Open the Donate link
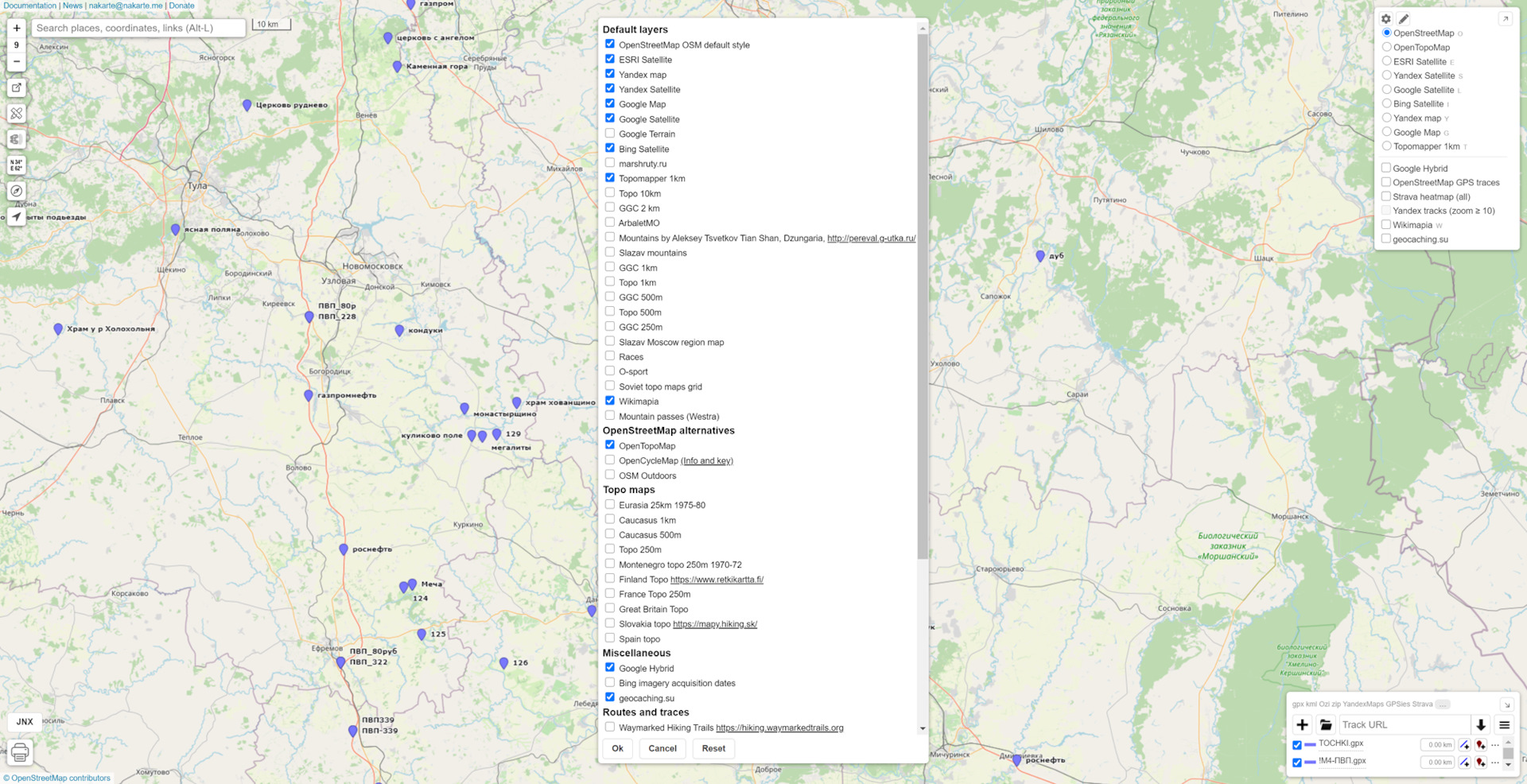This screenshot has width=1527, height=784. click(x=181, y=6)
